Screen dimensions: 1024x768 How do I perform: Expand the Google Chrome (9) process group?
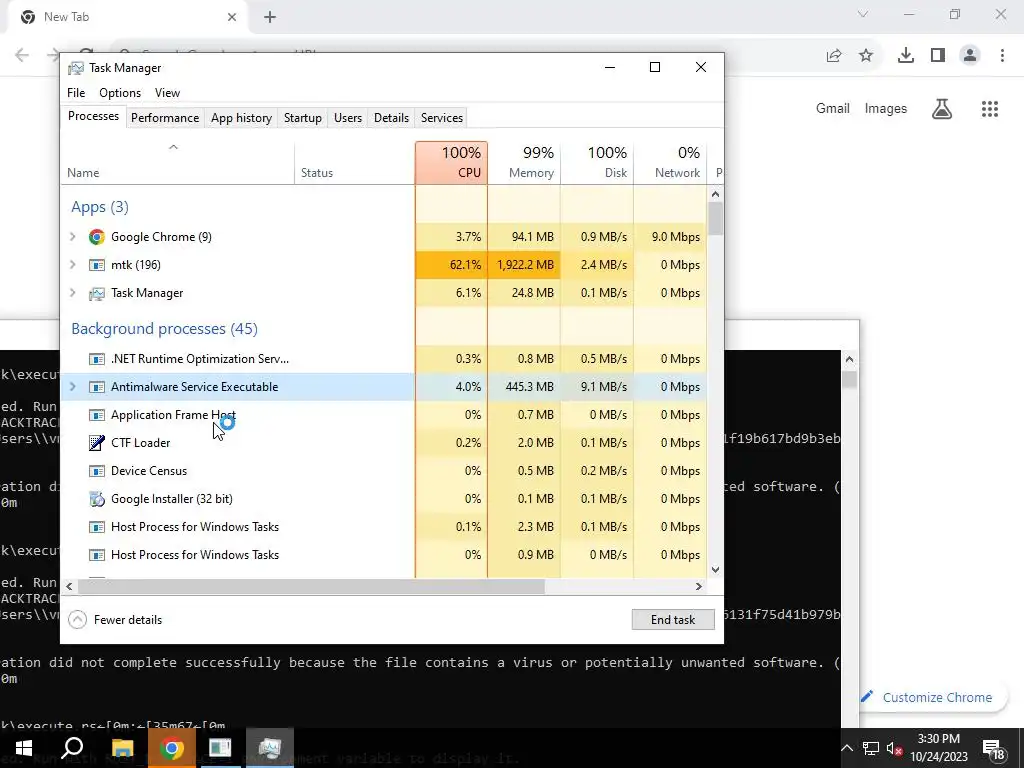(x=72, y=237)
